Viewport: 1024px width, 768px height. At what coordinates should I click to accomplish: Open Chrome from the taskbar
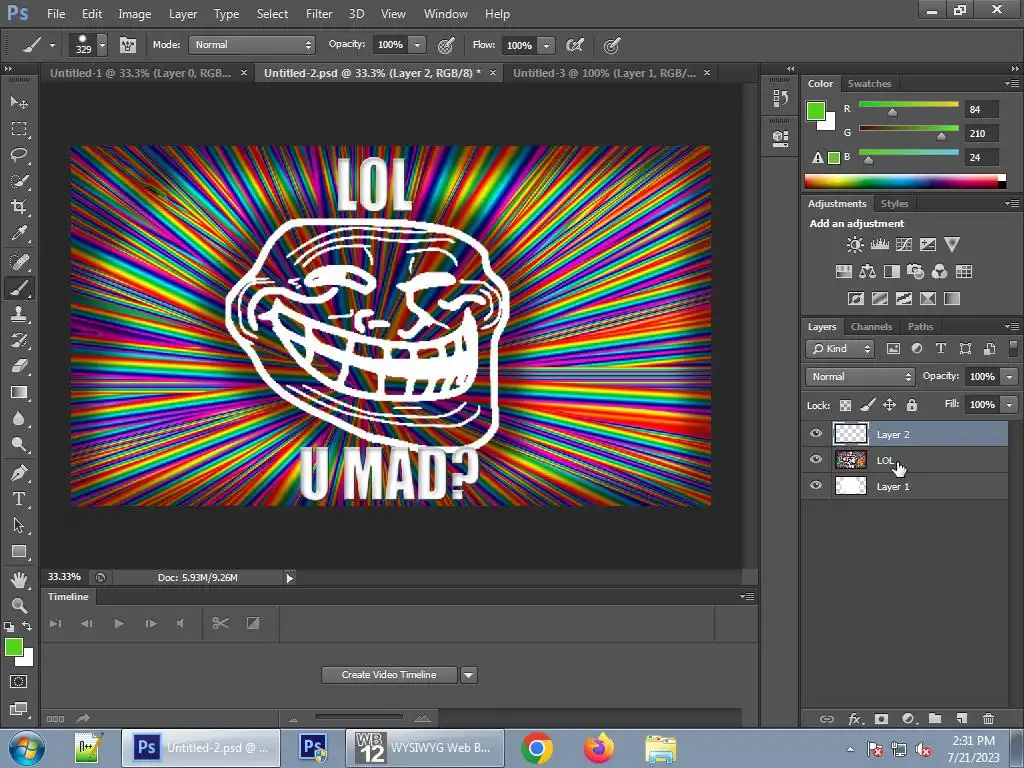click(x=537, y=748)
